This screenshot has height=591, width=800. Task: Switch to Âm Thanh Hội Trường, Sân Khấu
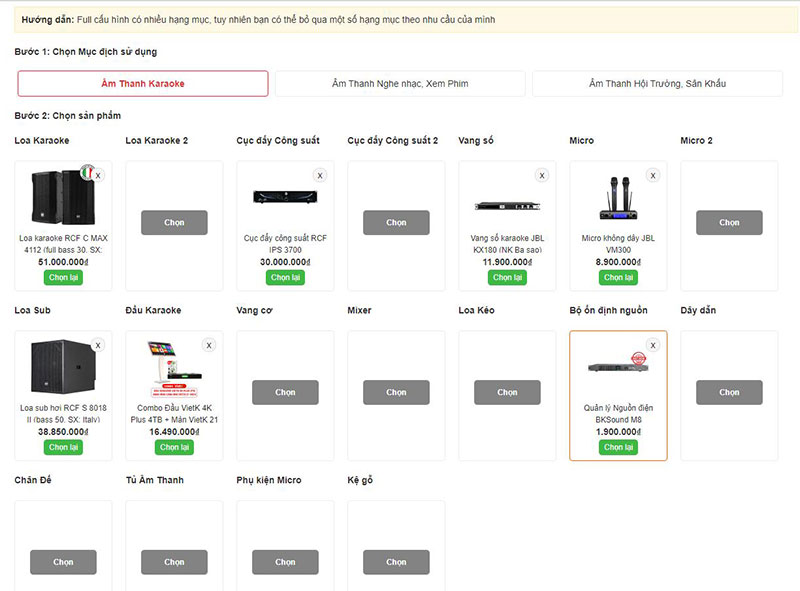pyautogui.click(x=657, y=84)
